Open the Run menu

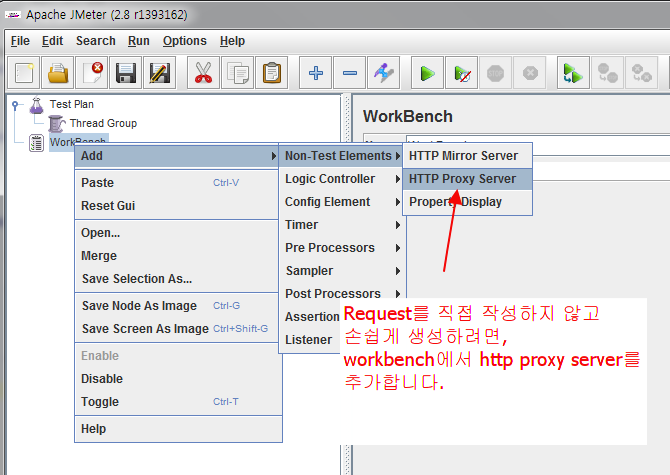coord(139,41)
